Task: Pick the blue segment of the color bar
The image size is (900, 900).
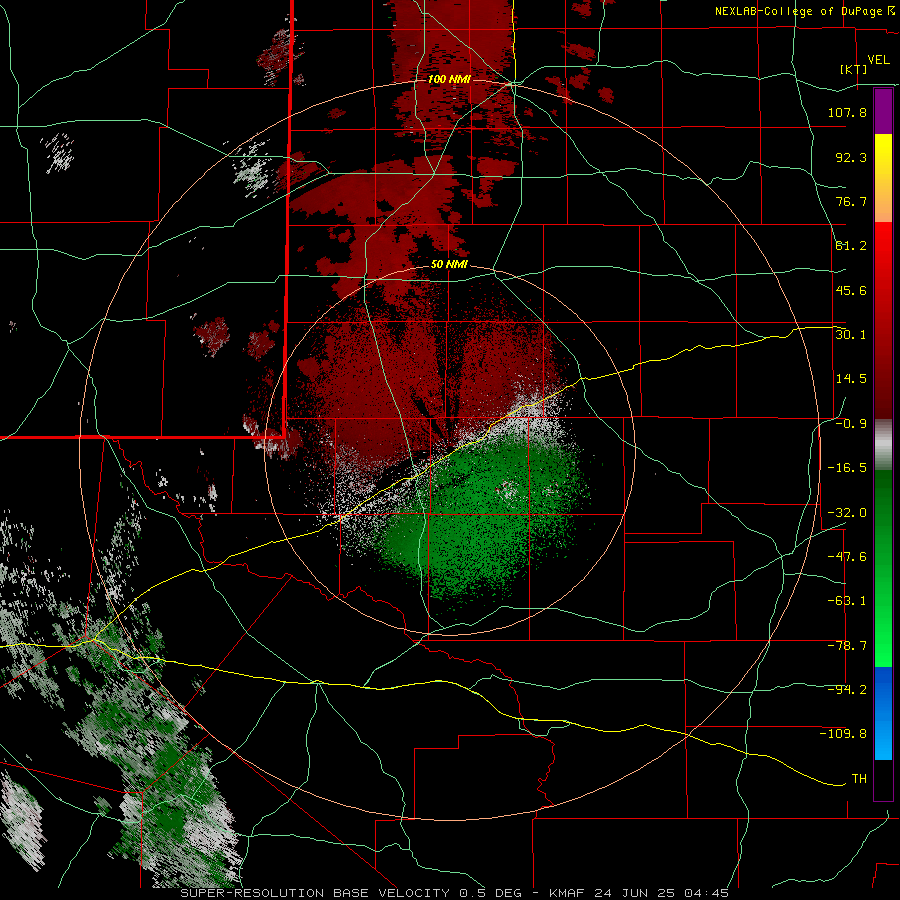Action: coord(883,713)
